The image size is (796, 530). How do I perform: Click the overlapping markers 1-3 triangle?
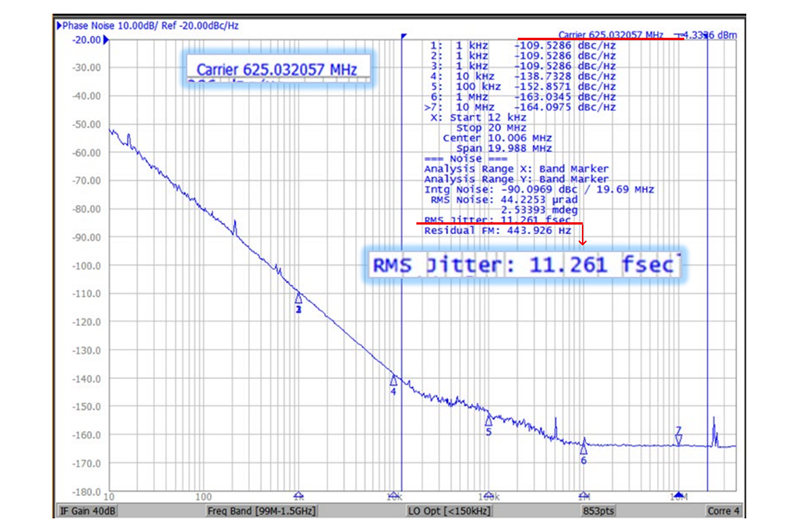pyautogui.click(x=298, y=298)
